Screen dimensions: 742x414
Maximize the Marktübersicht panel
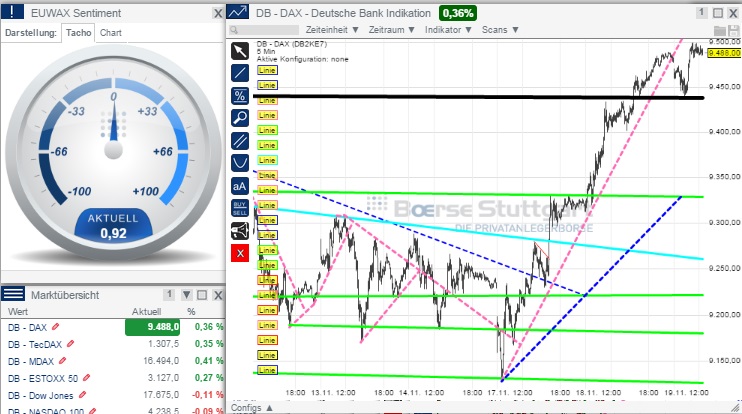pos(202,295)
